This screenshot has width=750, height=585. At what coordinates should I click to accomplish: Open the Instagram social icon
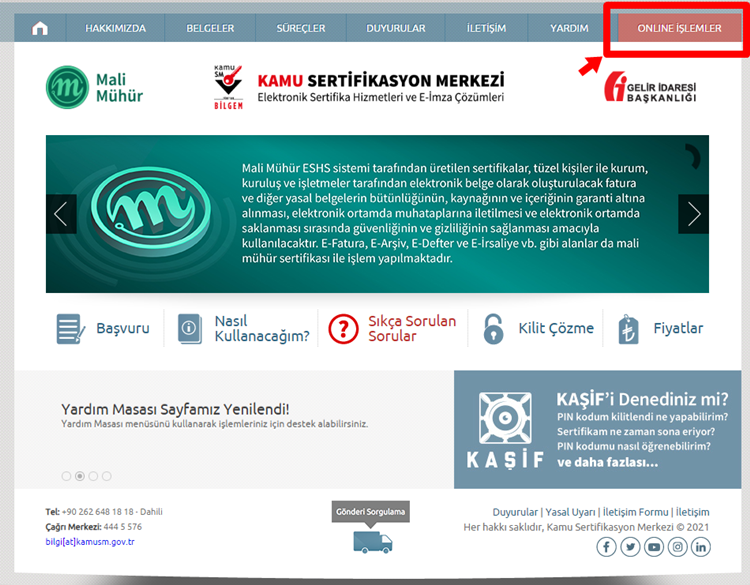click(677, 547)
